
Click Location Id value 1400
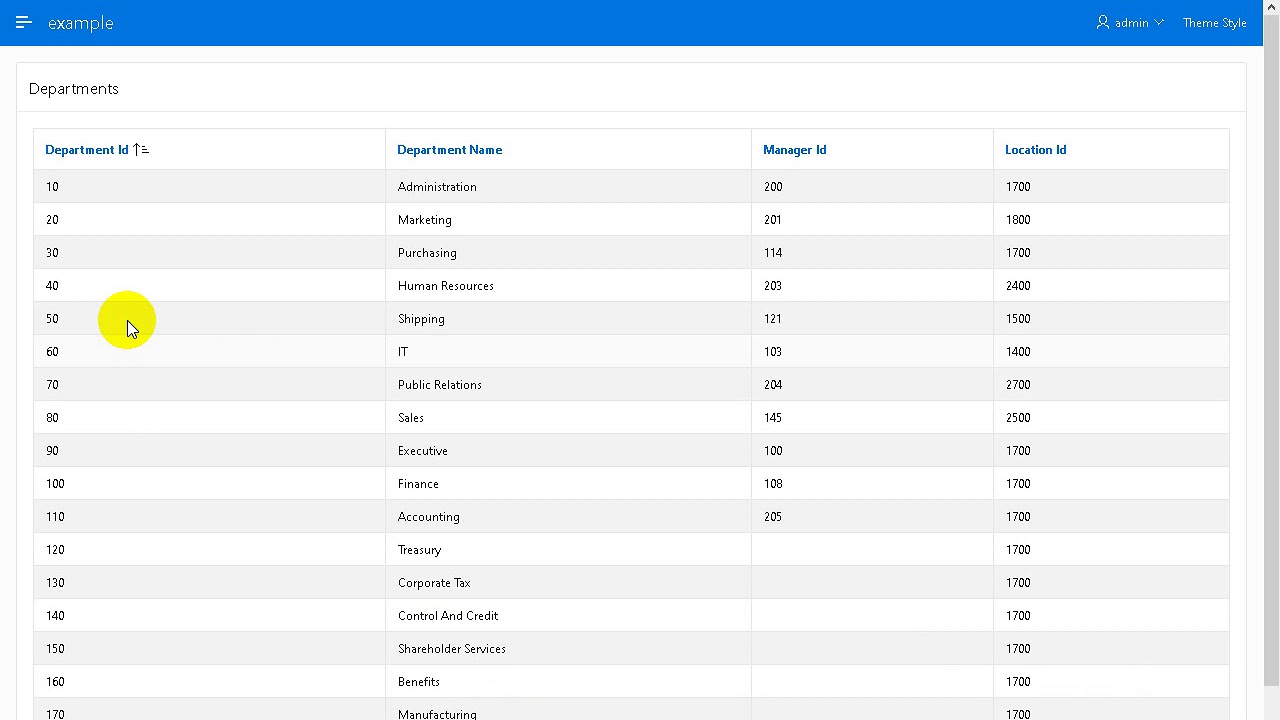pyautogui.click(x=1018, y=352)
